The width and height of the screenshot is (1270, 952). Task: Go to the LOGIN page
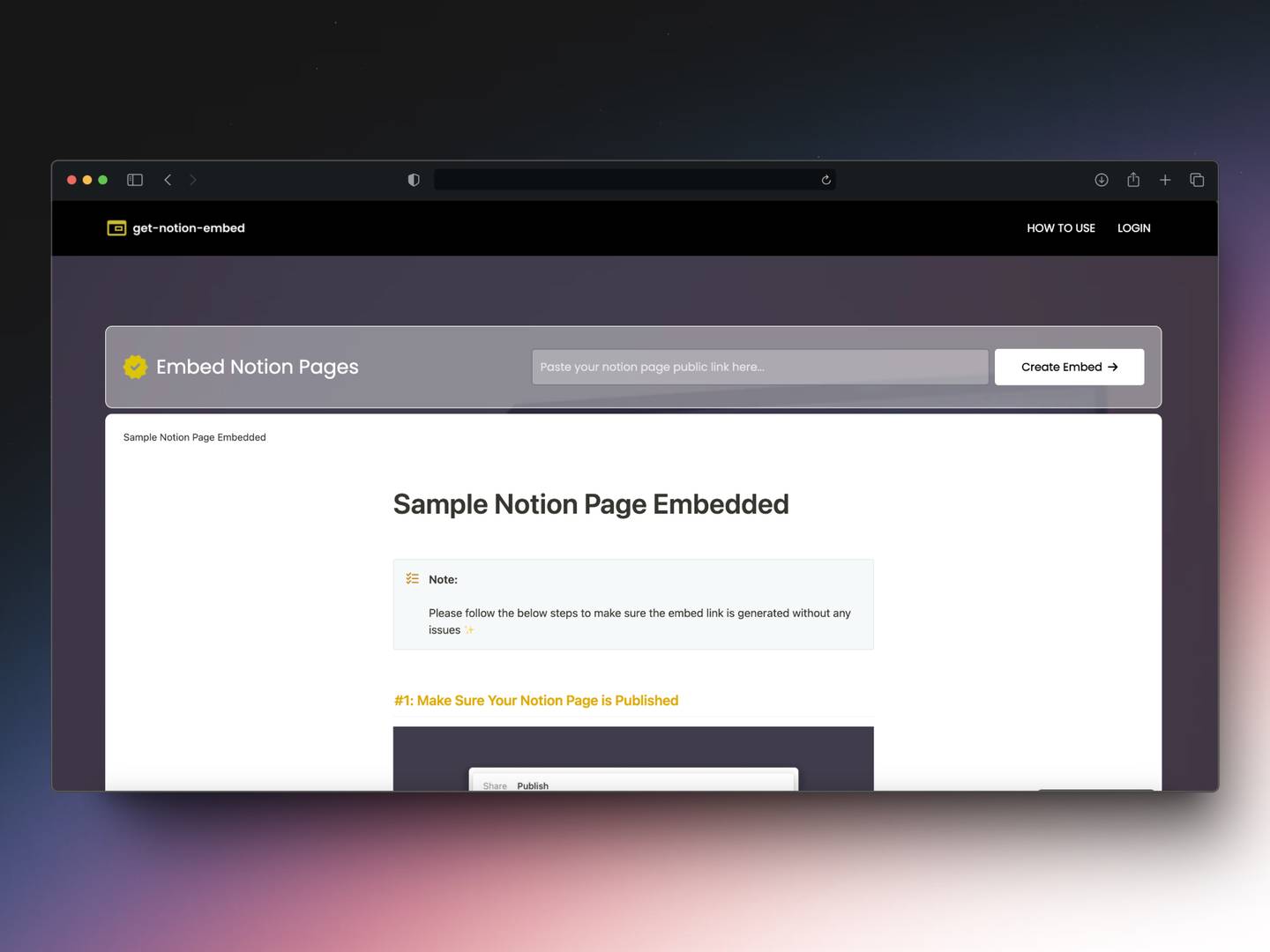pyautogui.click(x=1133, y=228)
